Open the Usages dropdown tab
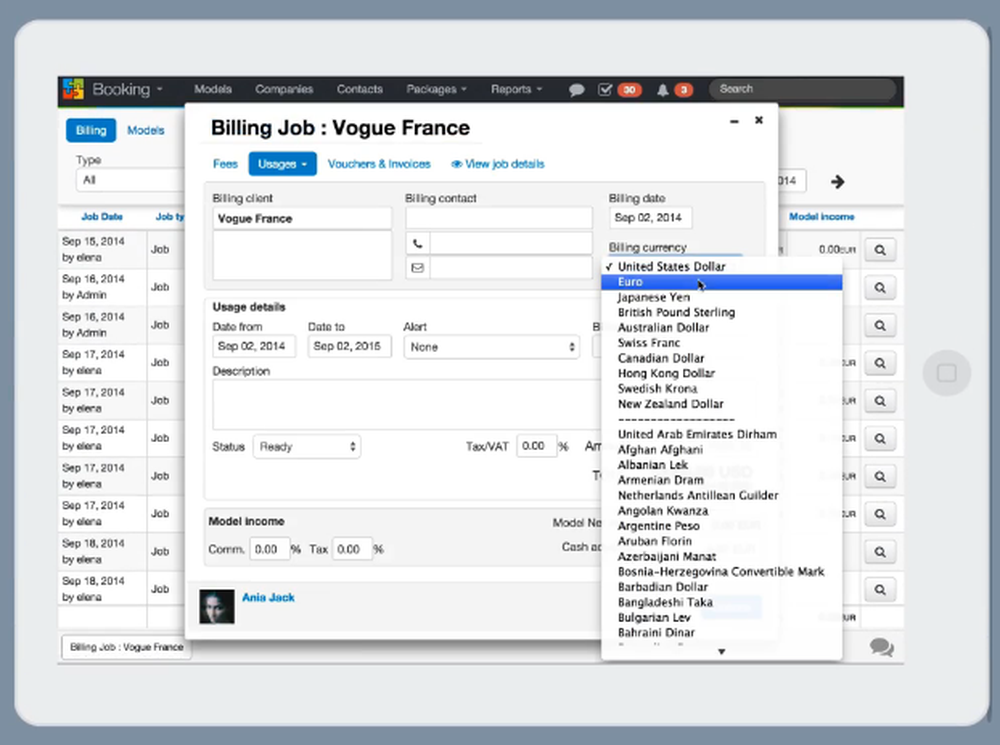 point(283,164)
